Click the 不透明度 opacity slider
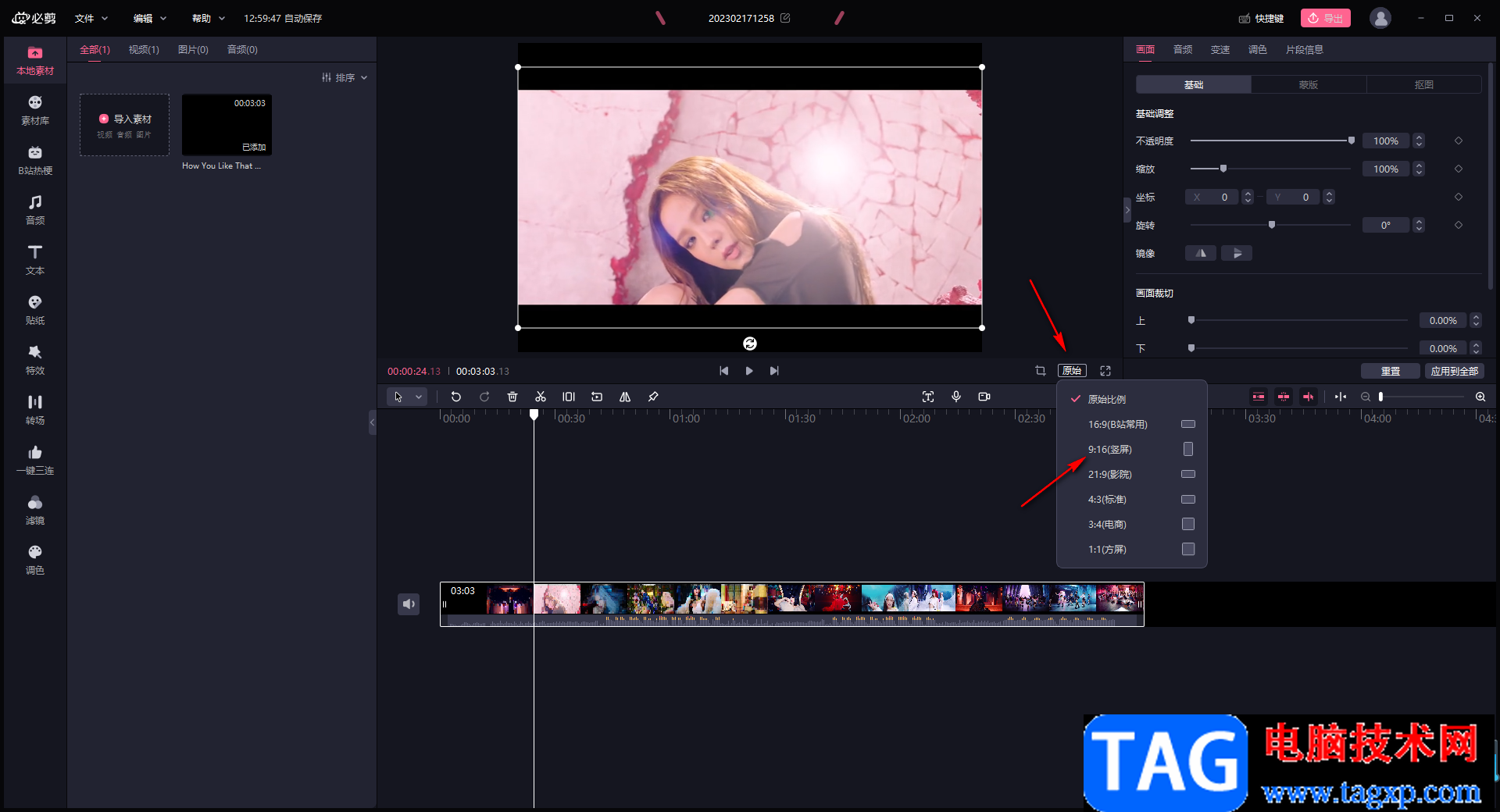This screenshot has height=812, width=1500. [x=1272, y=141]
